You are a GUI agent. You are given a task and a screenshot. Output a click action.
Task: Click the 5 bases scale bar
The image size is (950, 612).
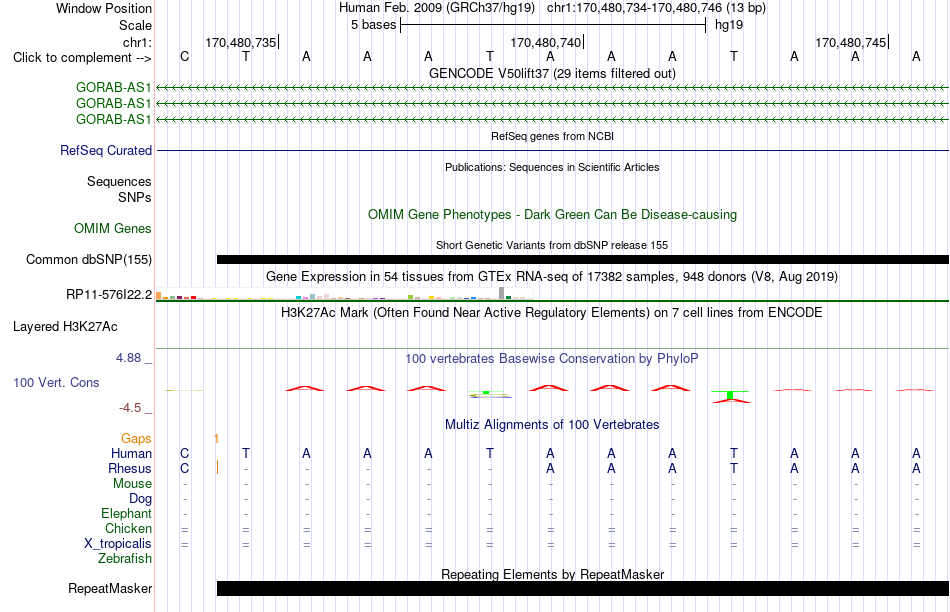coord(553,25)
